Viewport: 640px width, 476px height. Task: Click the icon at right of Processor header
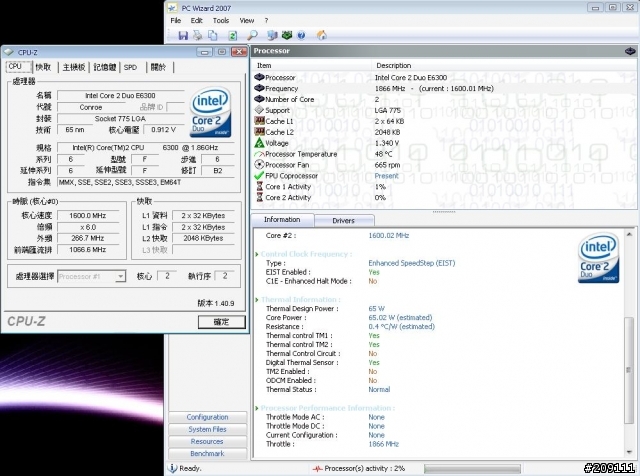coord(630,51)
